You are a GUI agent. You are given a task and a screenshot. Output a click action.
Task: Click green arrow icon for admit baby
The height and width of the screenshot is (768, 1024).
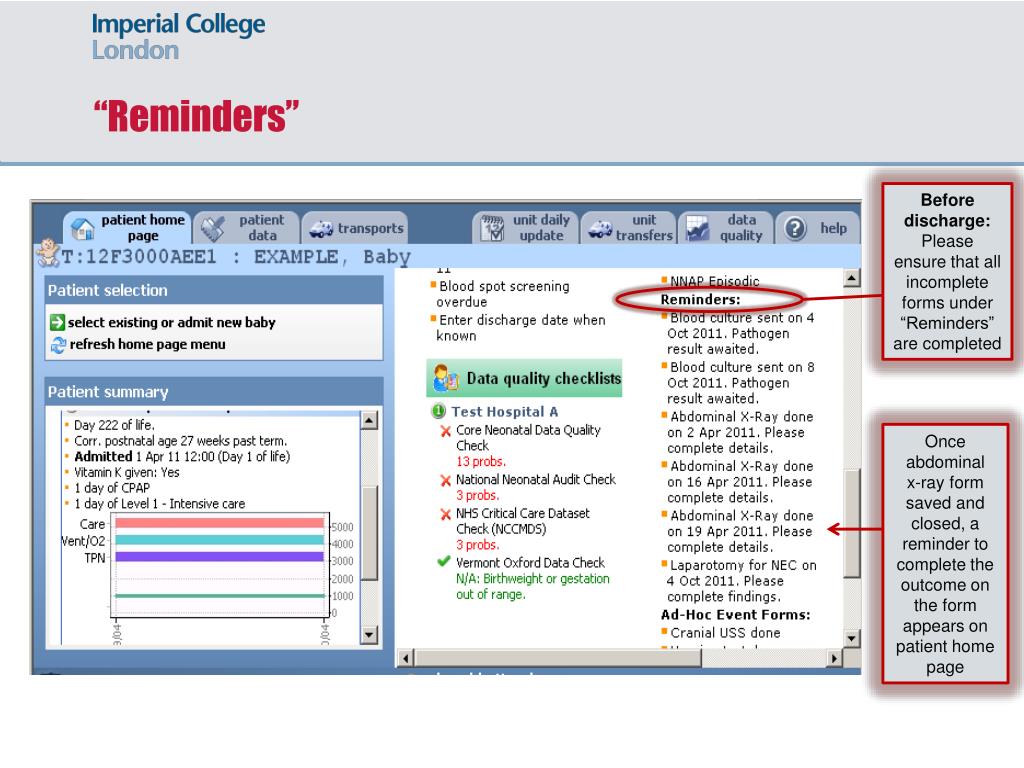[x=57, y=322]
